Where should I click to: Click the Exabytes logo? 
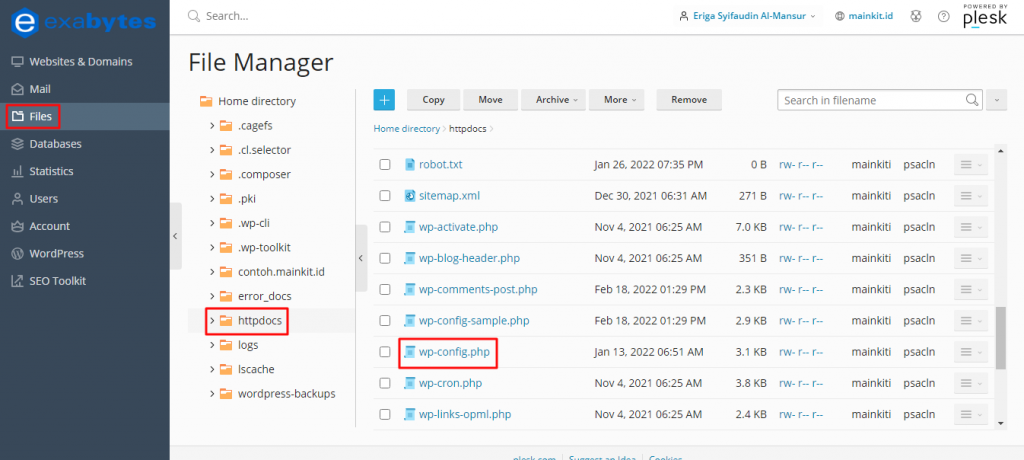click(x=84, y=22)
